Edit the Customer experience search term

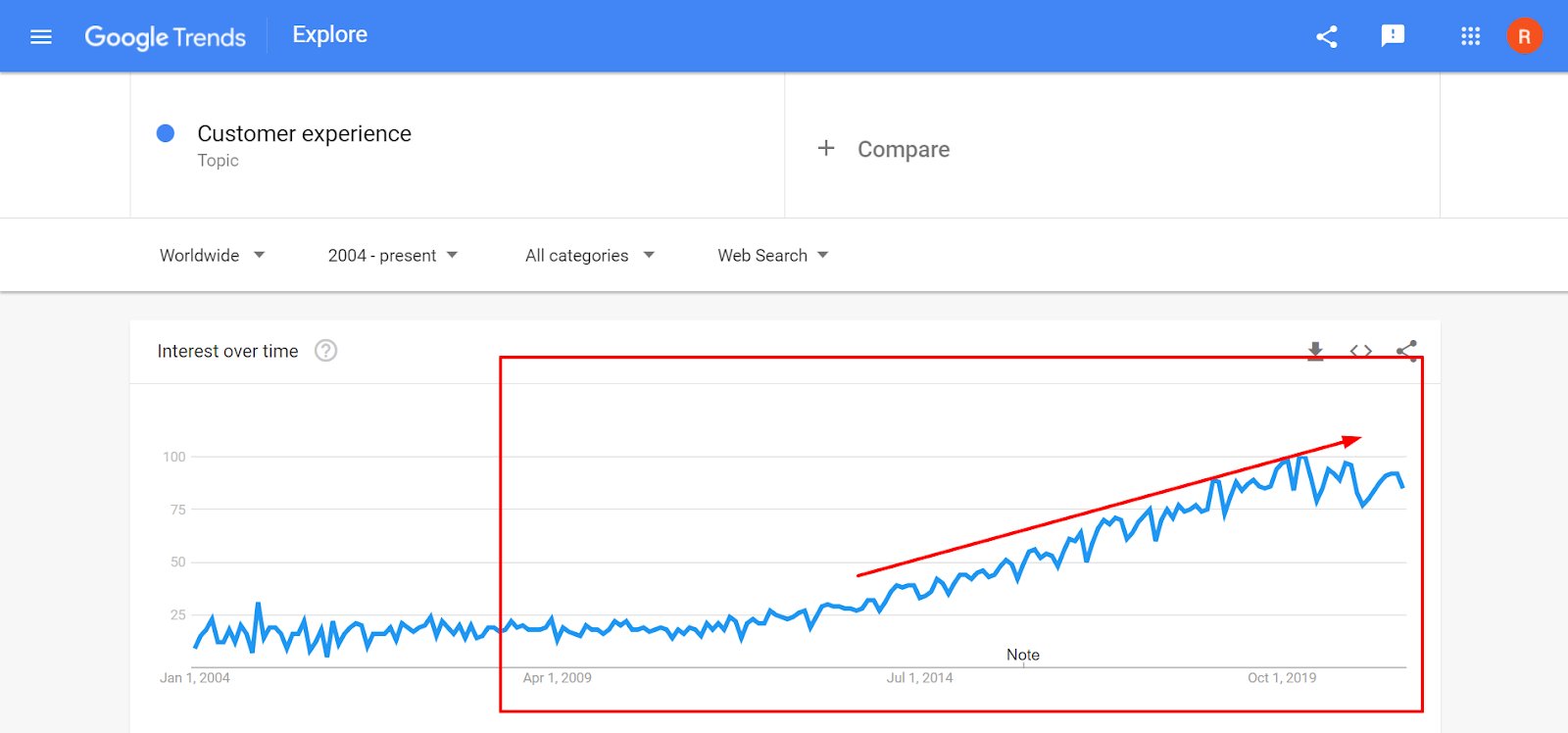(304, 133)
